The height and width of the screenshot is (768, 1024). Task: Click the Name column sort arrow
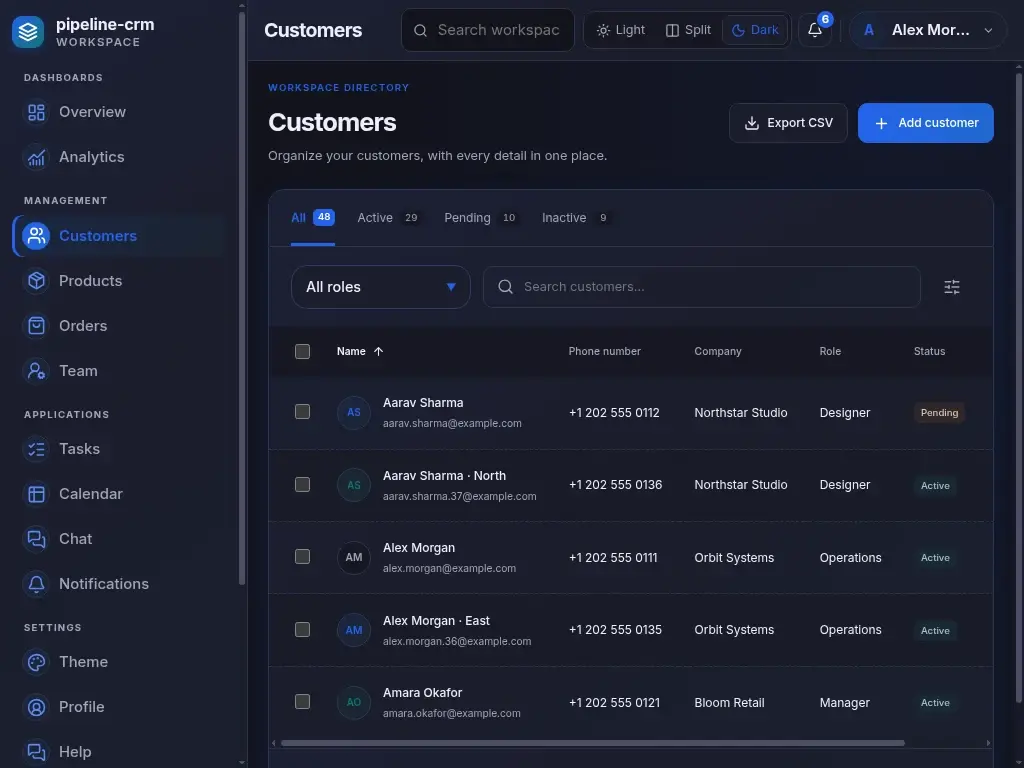tap(378, 351)
